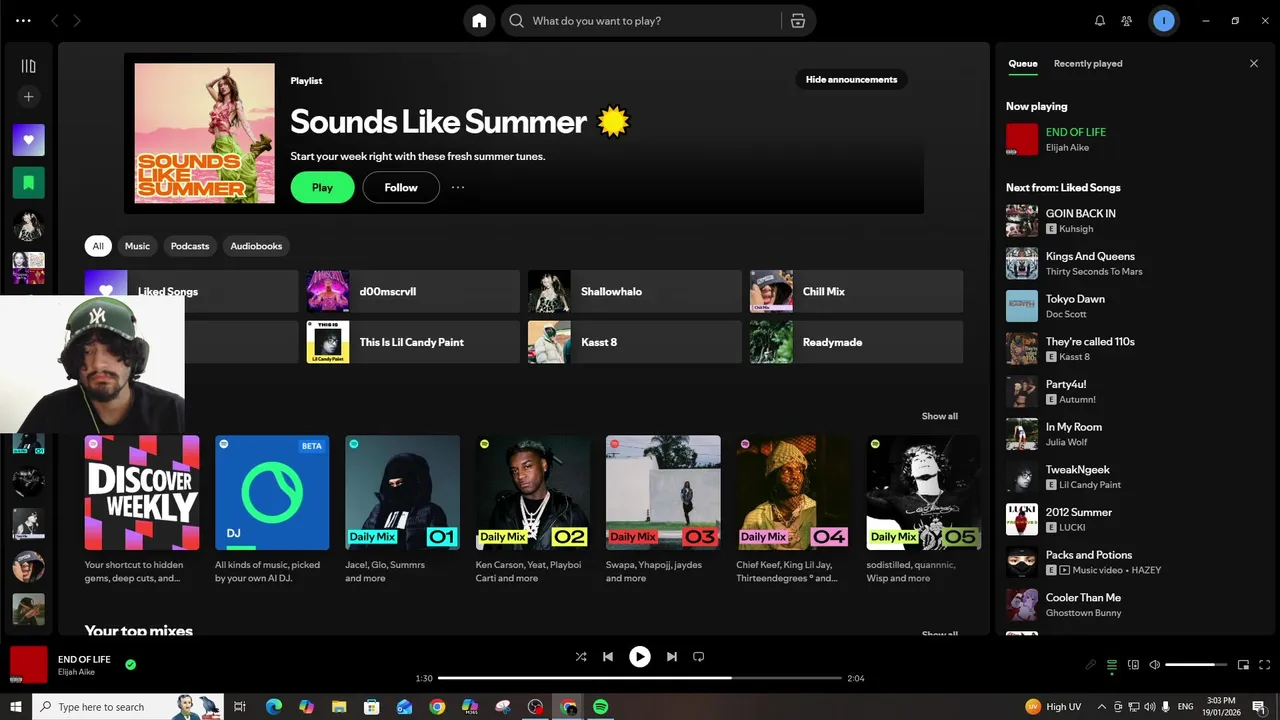Open the profile avatar menu

click(x=1163, y=21)
